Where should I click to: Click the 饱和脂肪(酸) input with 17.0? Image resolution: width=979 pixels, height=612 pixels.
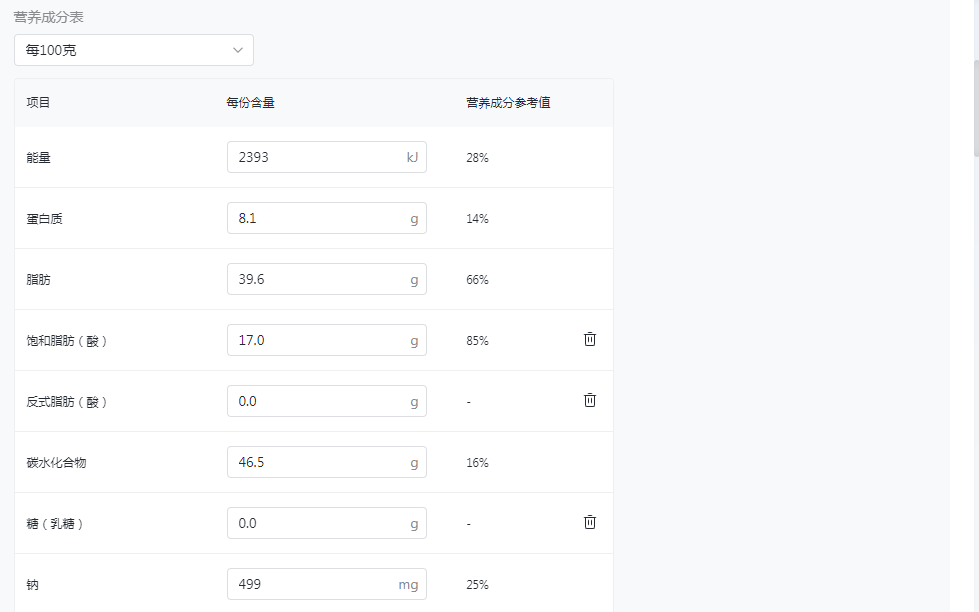(x=315, y=340)
